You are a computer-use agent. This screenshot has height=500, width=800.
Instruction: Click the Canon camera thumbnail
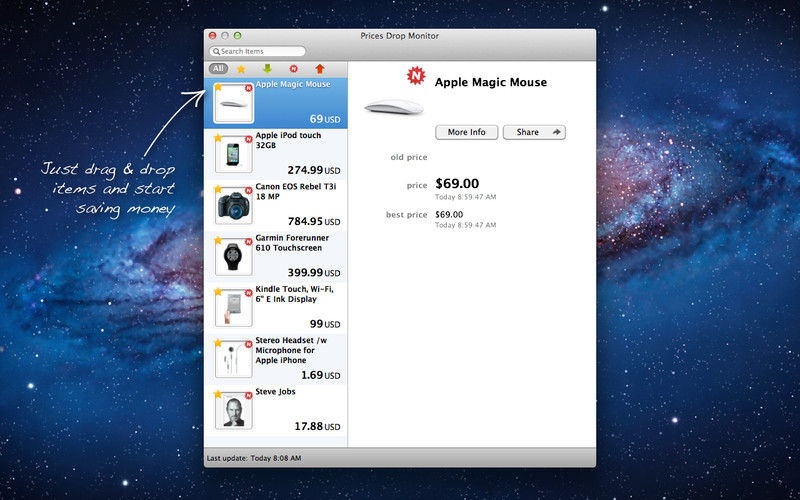(234, 206)
